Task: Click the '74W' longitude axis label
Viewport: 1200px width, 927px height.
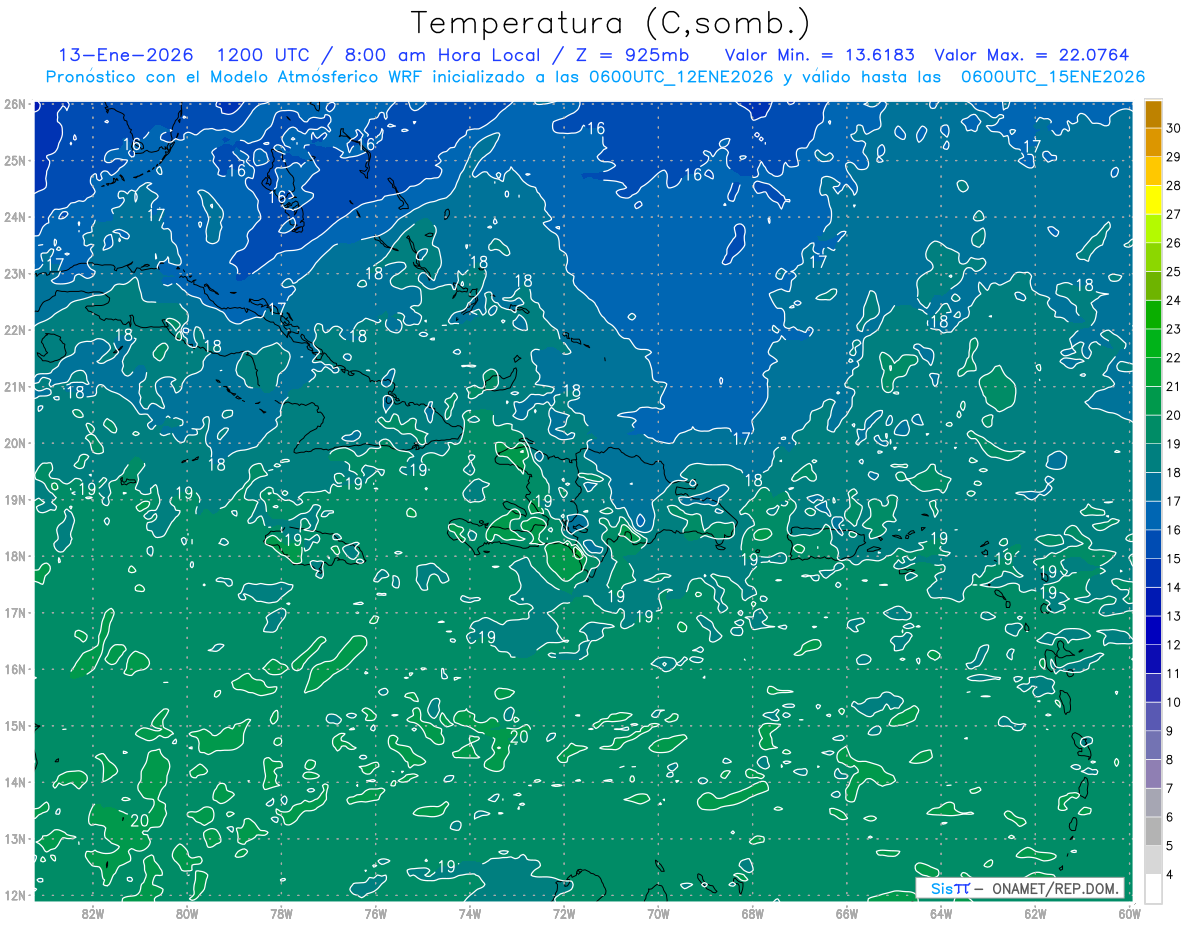Action: tap(470, 913)
